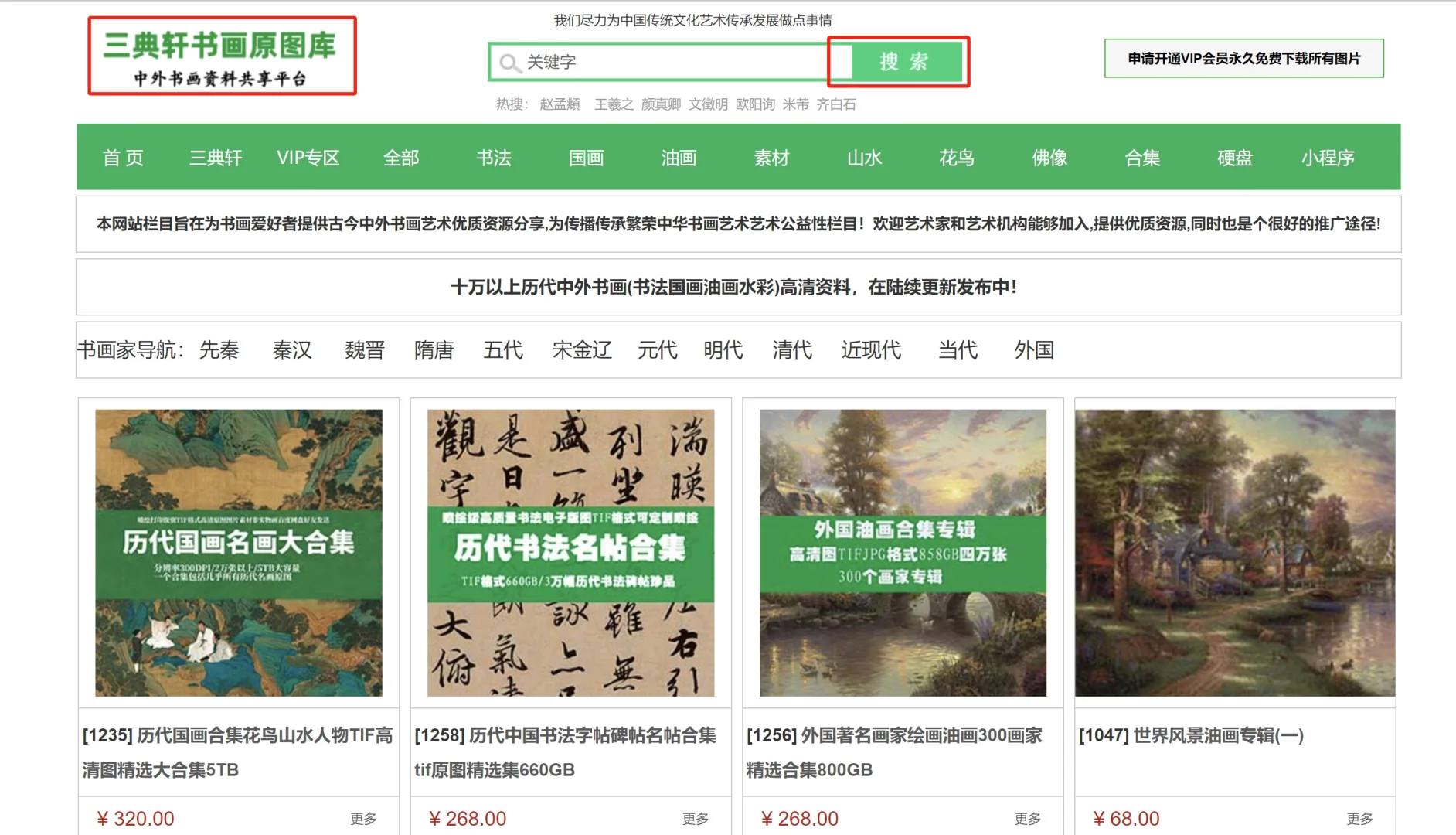Open the 三典轩 menu item
Viewport: 1456px width, 835px height.
pos(216,158)
